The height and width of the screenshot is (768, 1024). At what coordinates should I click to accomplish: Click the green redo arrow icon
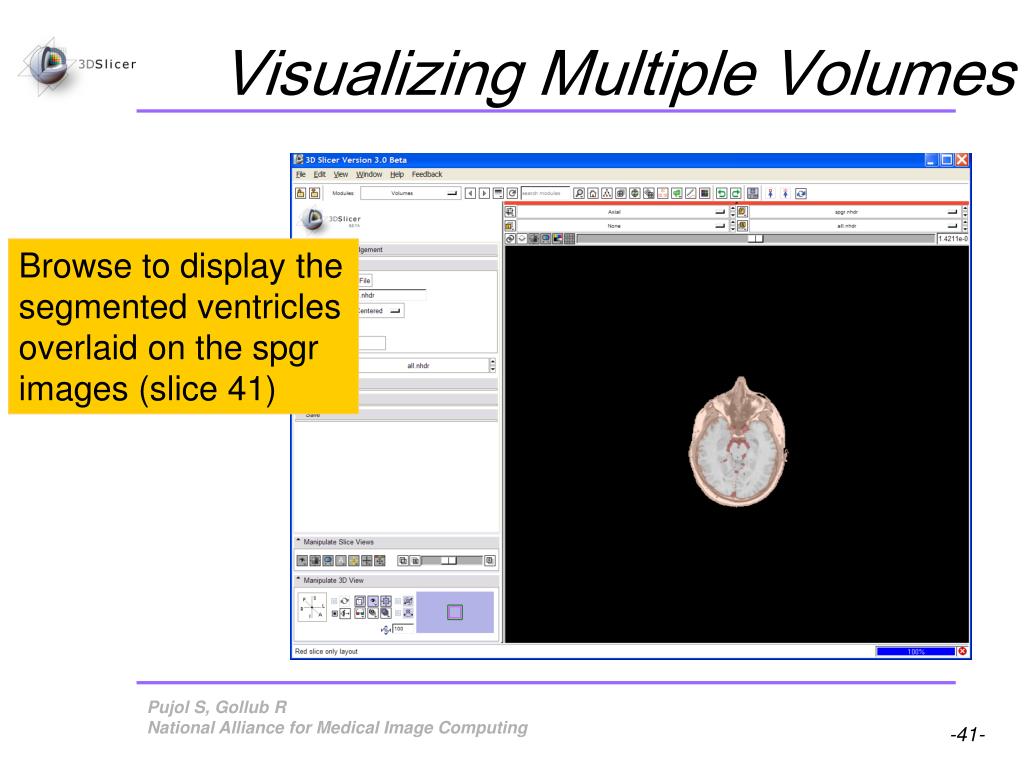(x=736, y=193)
